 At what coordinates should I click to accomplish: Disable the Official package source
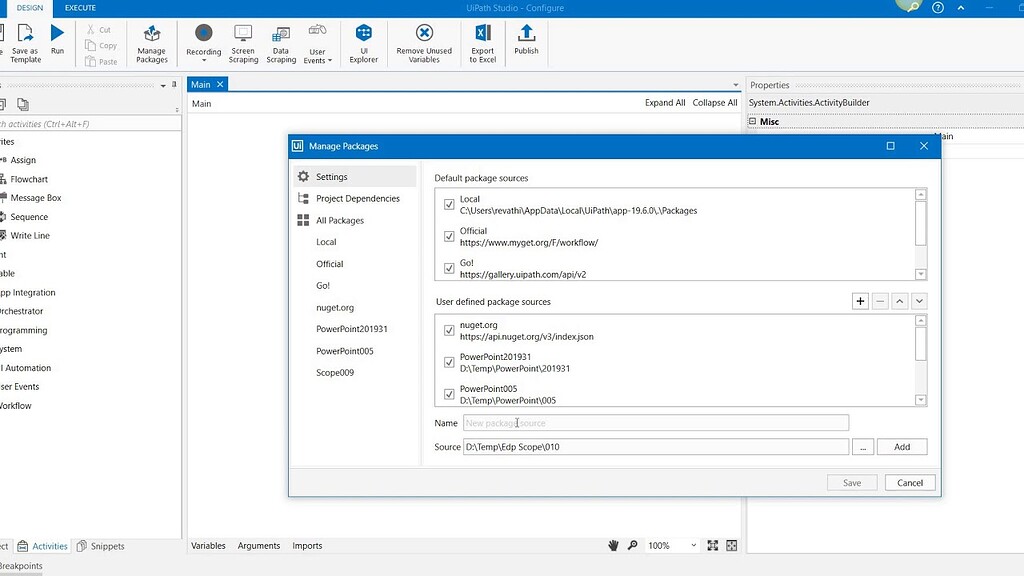pos(449,237)
